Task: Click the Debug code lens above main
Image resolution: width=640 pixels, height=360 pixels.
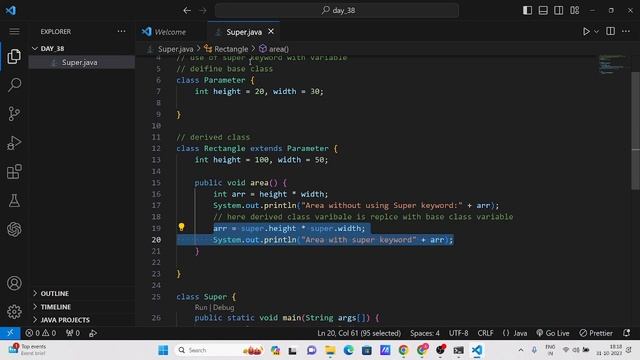Action: (223, 307)
